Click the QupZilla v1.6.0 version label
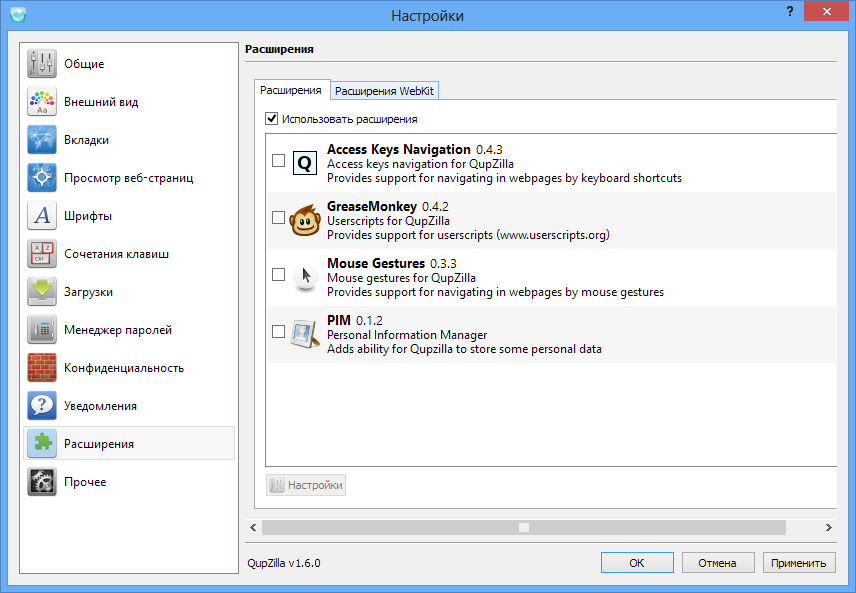This screenshot has width=856, height=593. 284,563
